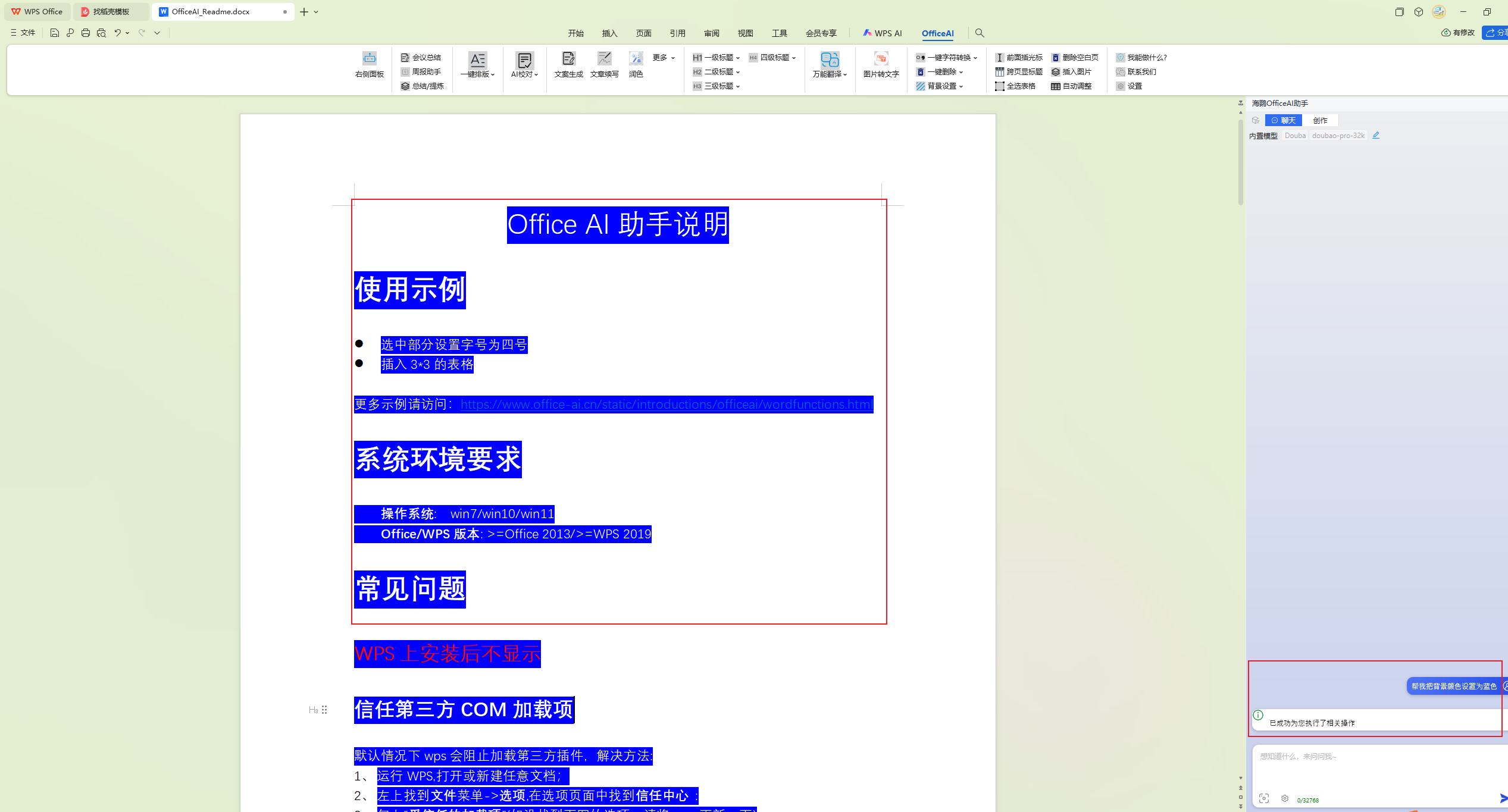Image resolution: width=1508 pixels, height=812 pixels.
Task: Click the 我能做什么? help button
Action: 1144,57
